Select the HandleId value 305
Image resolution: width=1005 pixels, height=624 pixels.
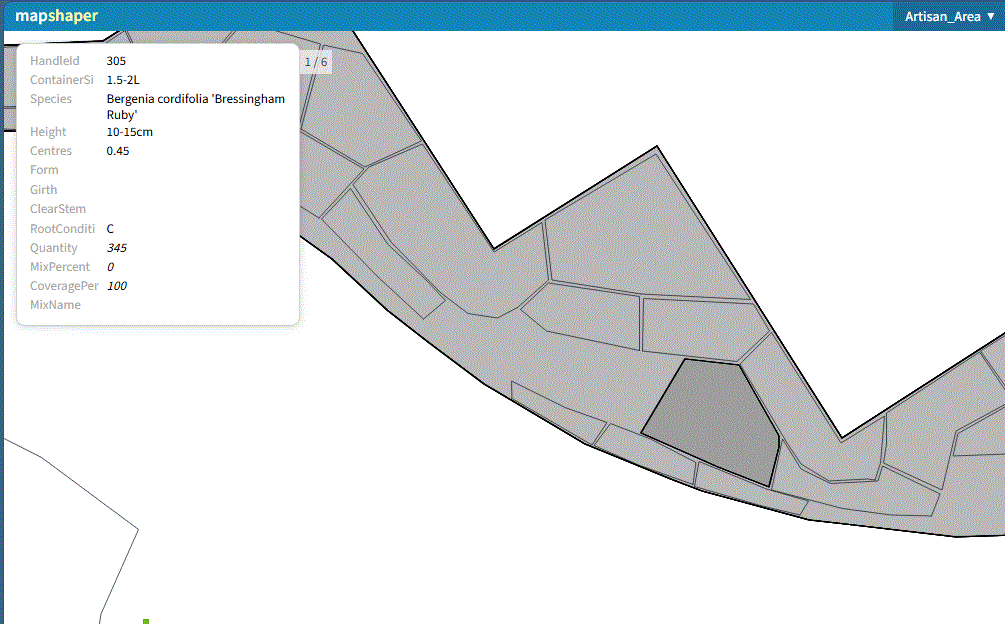tap(116, 61)
